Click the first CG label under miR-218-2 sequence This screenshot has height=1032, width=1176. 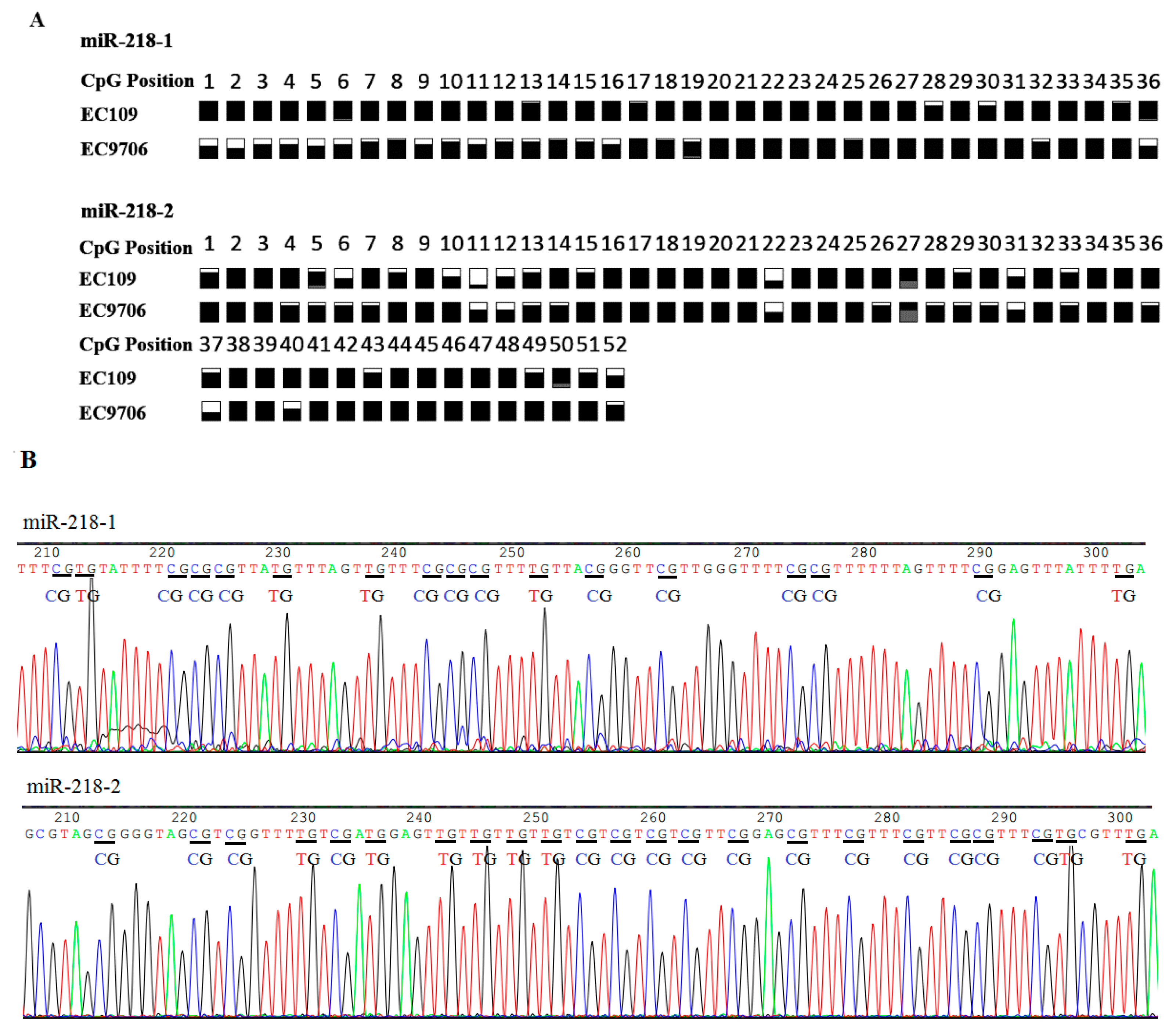click(x=107, y=859)
